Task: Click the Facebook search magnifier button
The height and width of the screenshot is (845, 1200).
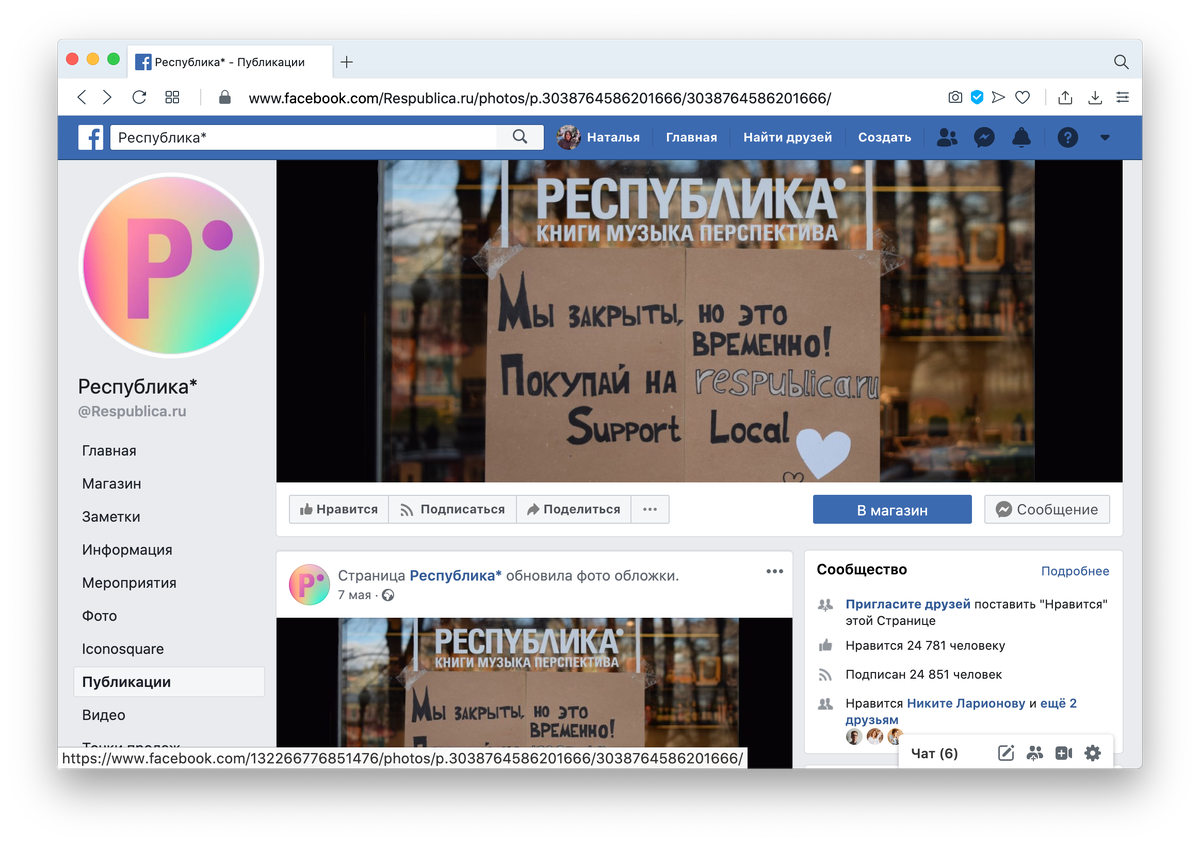Action: click(x=520, y=137)
